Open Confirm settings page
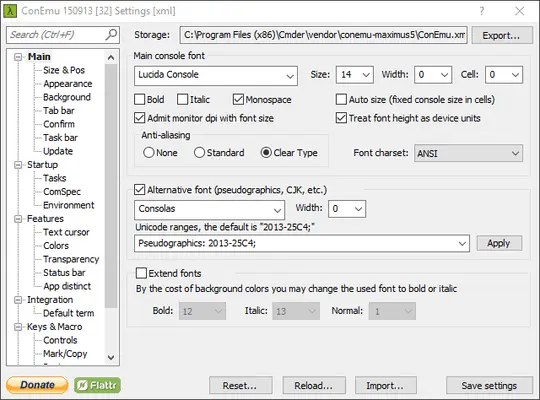 click(59, 124)
